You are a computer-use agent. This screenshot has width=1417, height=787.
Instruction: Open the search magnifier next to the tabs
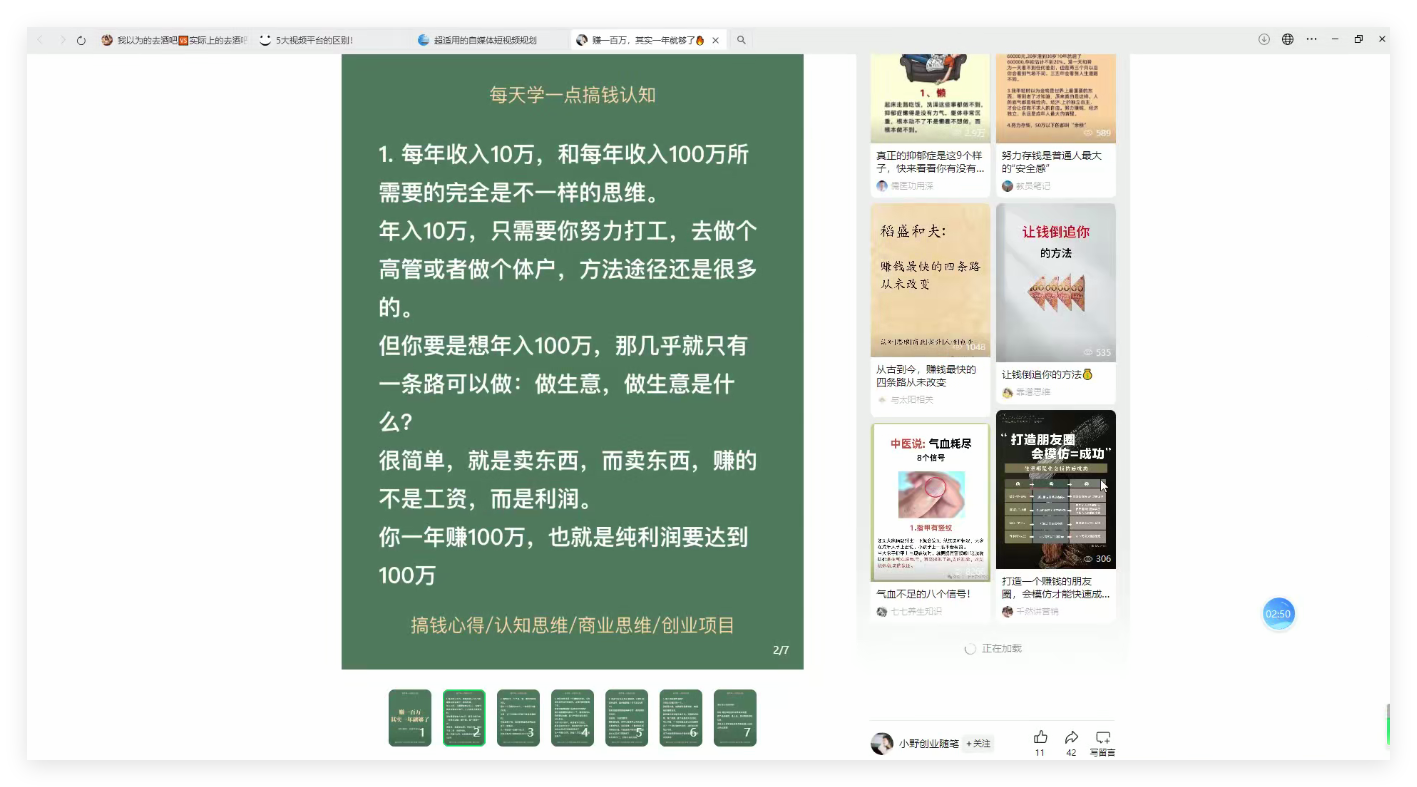click(741, 40)
